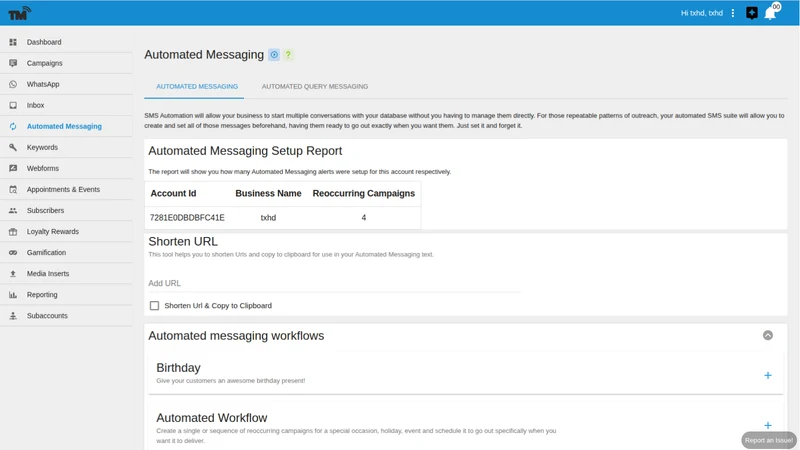Viewport: 800px width, 450px height.
Task: Click the Hi txhd, txhd greeting
Action: pyautogui.click(x=702, y=13)
